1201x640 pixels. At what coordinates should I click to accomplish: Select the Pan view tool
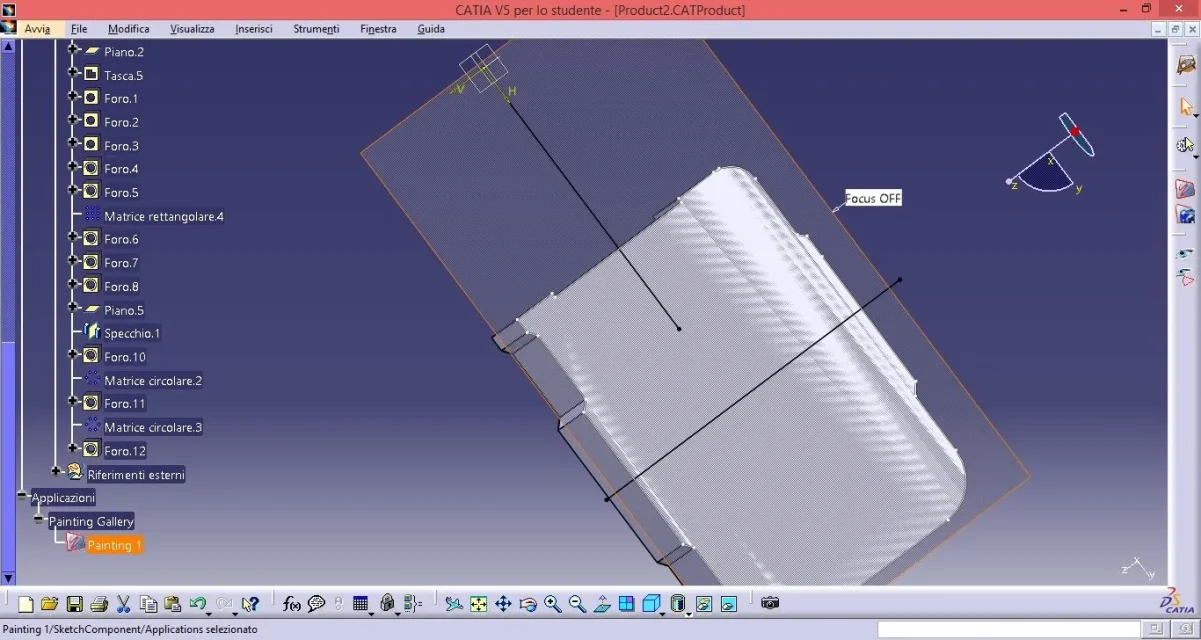(503, 604)
